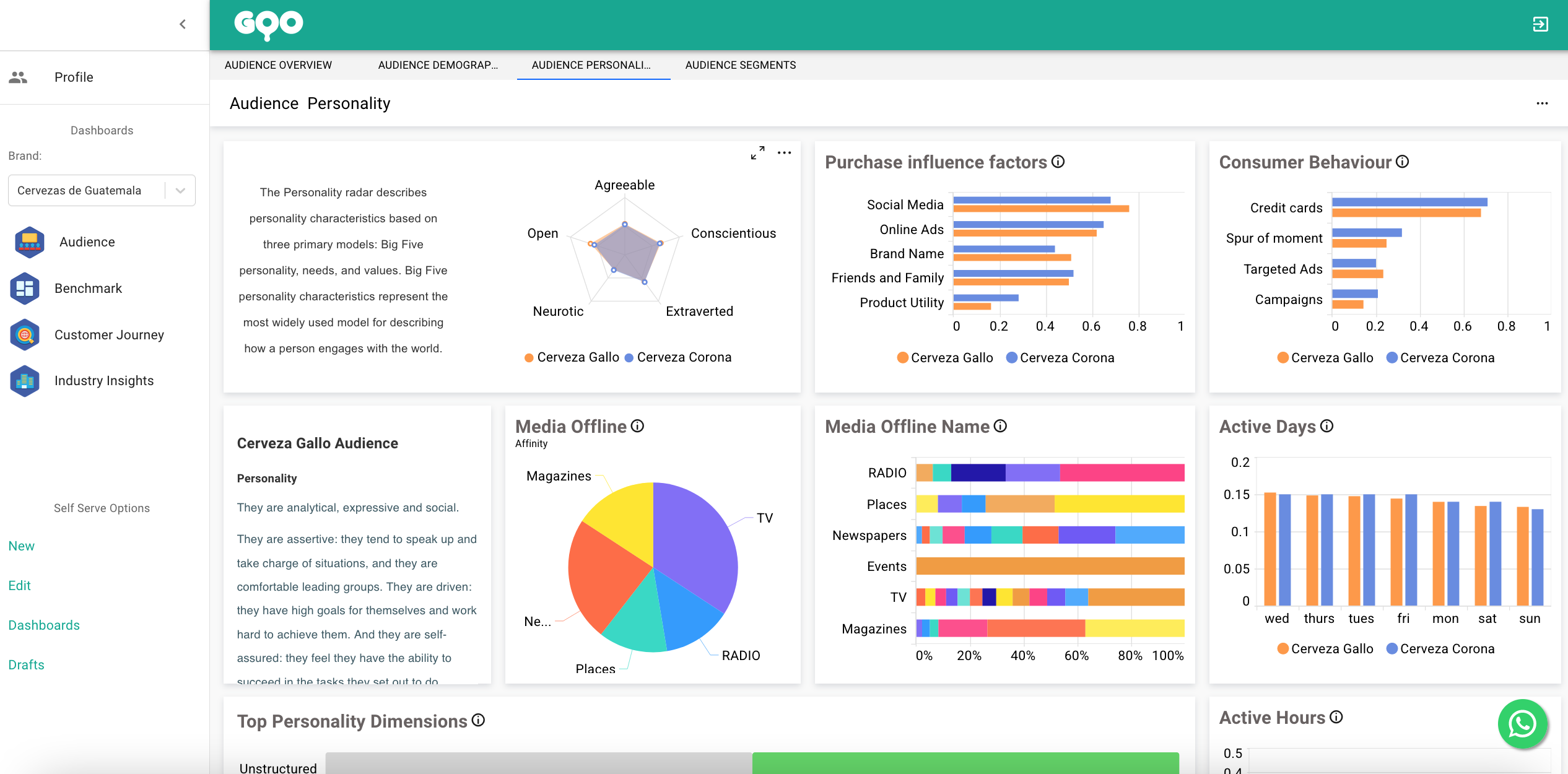Collapse the sidebar with the chevron arrow
This screenshot has width=1568, height=774.
click(183, 24)
